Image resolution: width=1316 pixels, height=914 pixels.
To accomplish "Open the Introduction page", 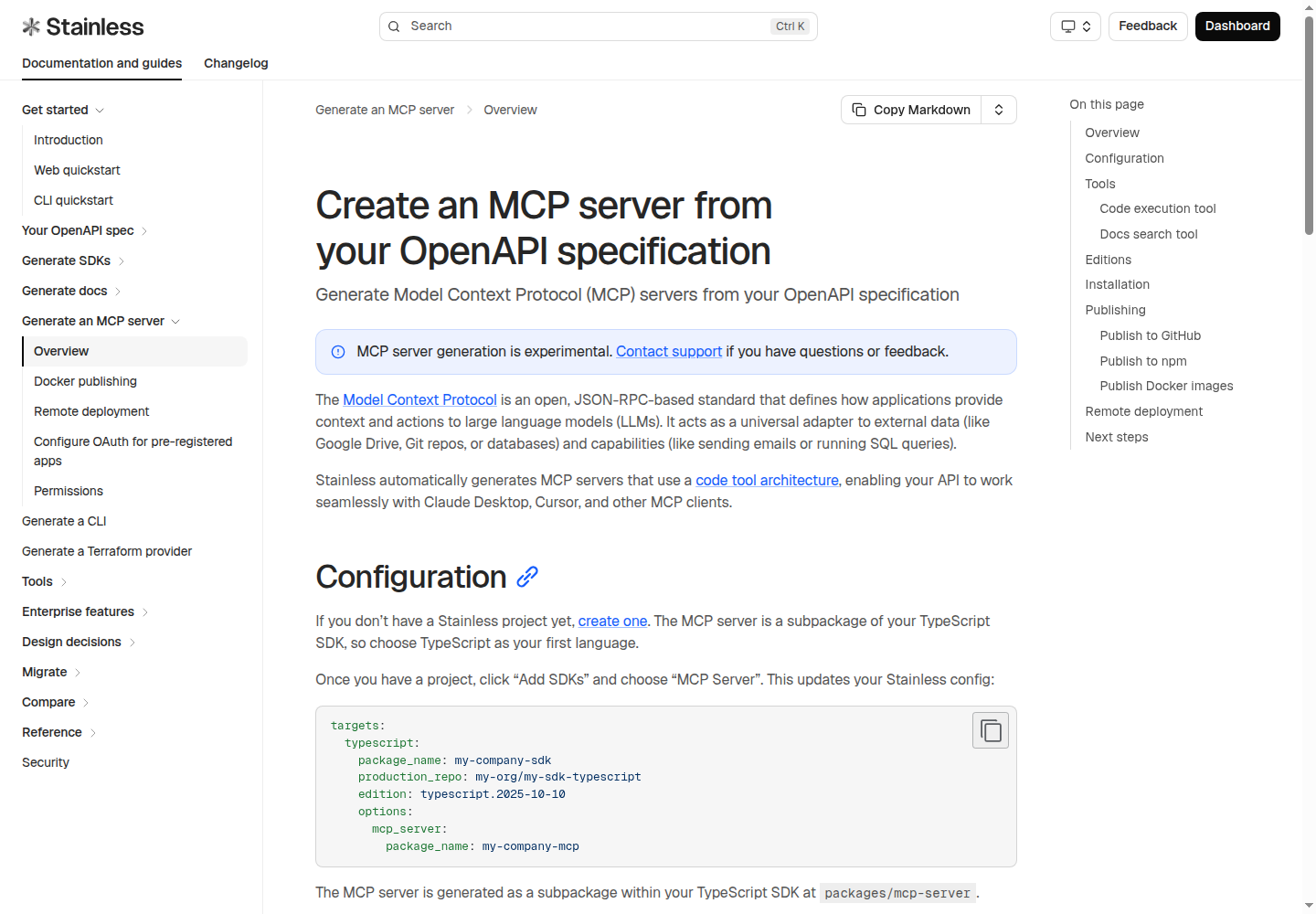I will tap(69, 140).
